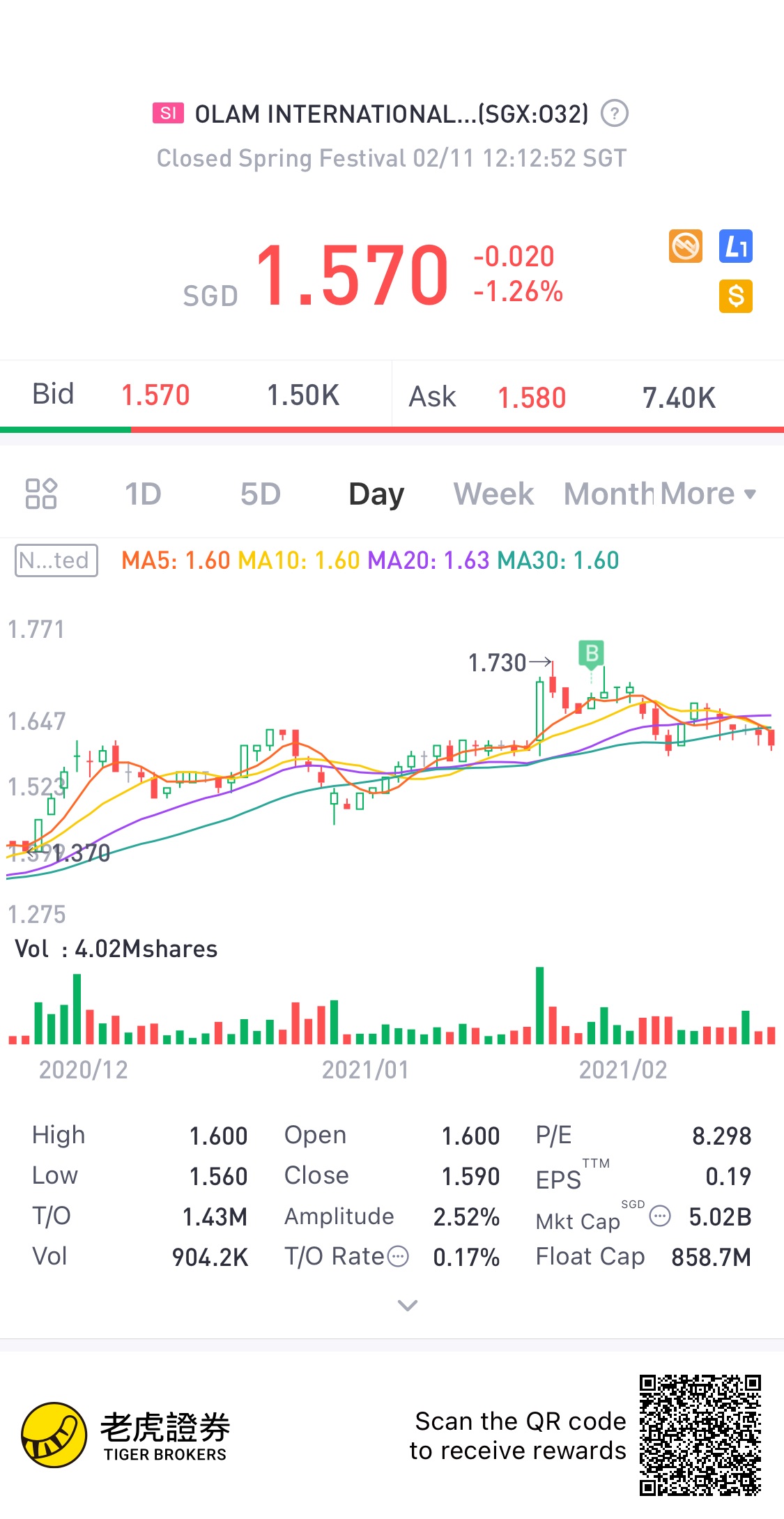The height and width of the screenshot is (1519, 784).
Task: Tap the current price 1.570
Action: pyautogui.click(x=352, y=275)
